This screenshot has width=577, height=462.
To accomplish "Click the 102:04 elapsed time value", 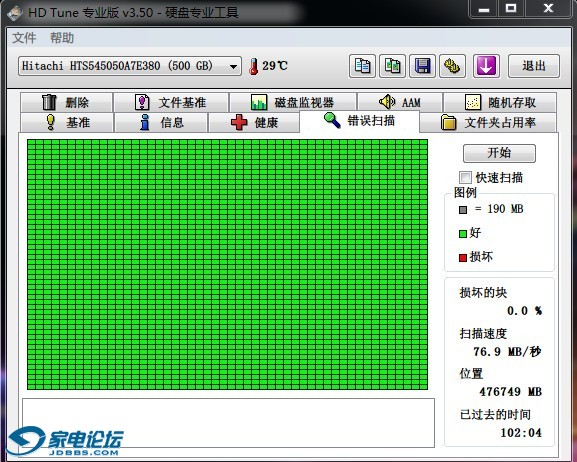I will pyautogui.click(x=521, y=433).
